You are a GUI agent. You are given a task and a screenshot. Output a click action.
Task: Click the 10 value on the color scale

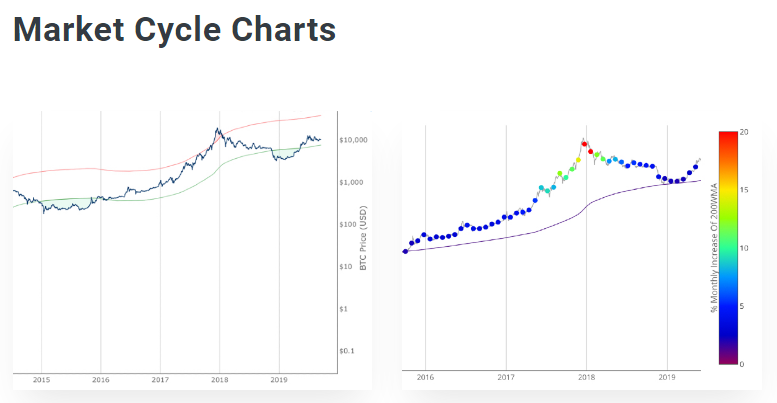[745, 248]
